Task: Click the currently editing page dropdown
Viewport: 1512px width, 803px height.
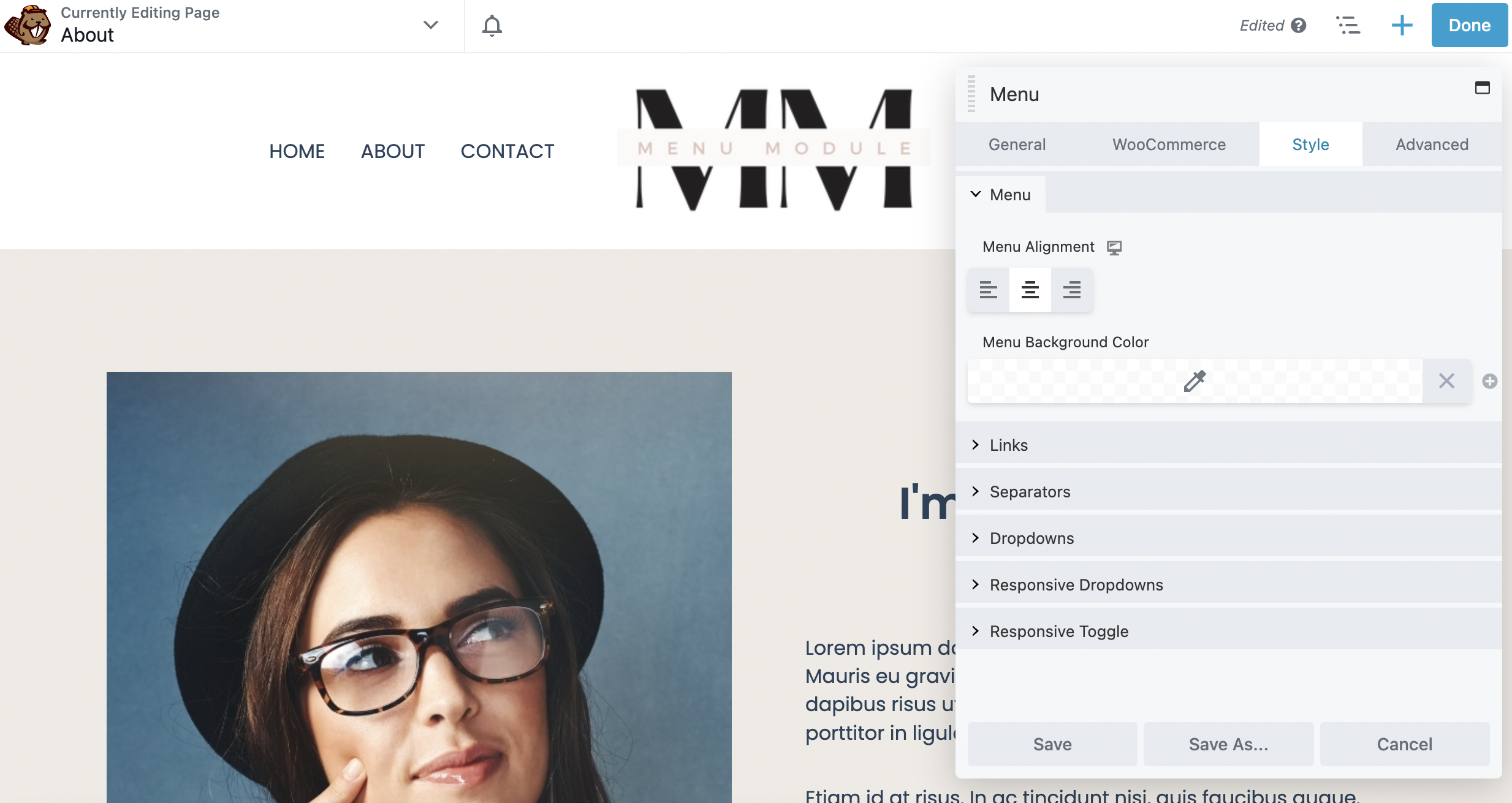Action: click(x=431, y=25)
